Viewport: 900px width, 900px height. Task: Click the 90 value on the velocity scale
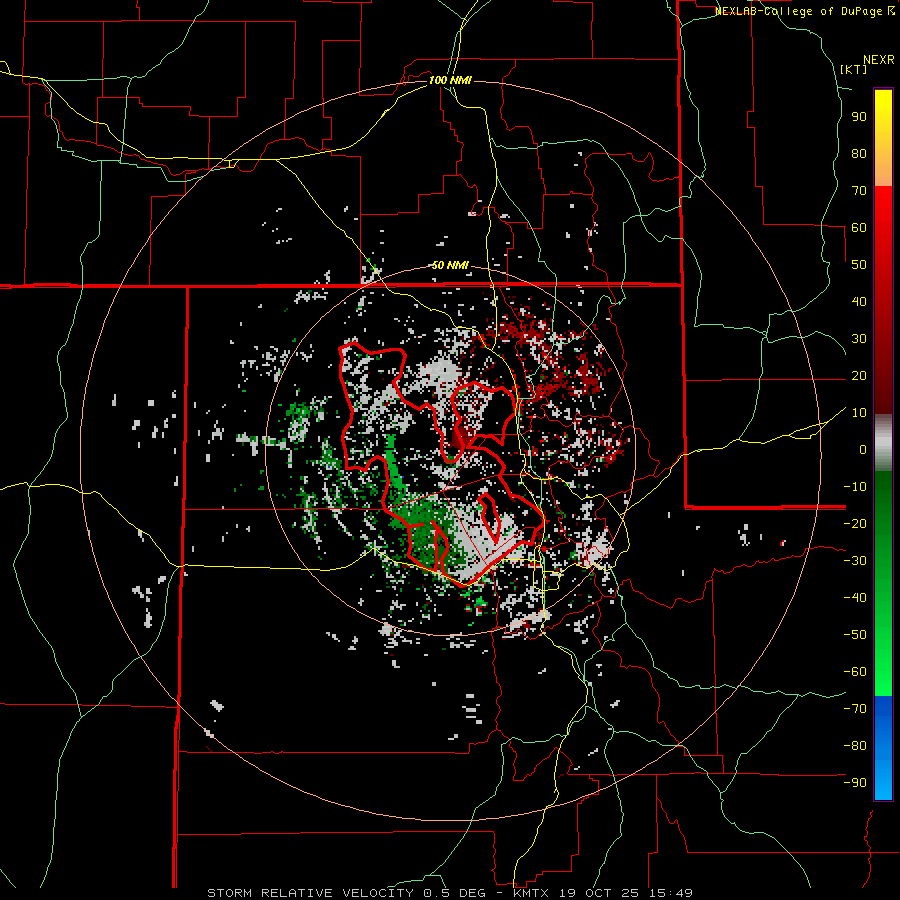tap(859, 117)
